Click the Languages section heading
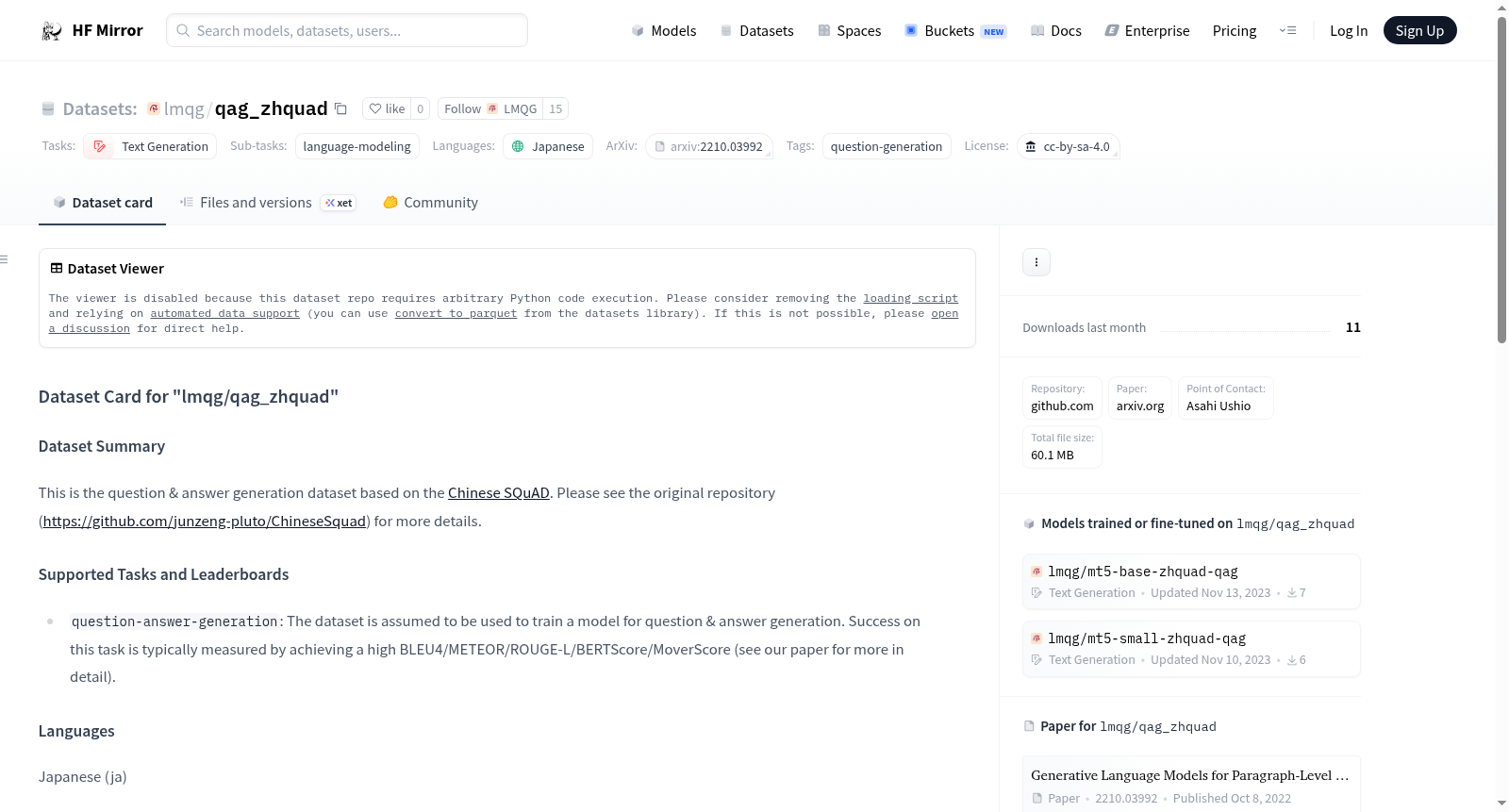Screen dimensions: 1509x812 click(76, 731)
